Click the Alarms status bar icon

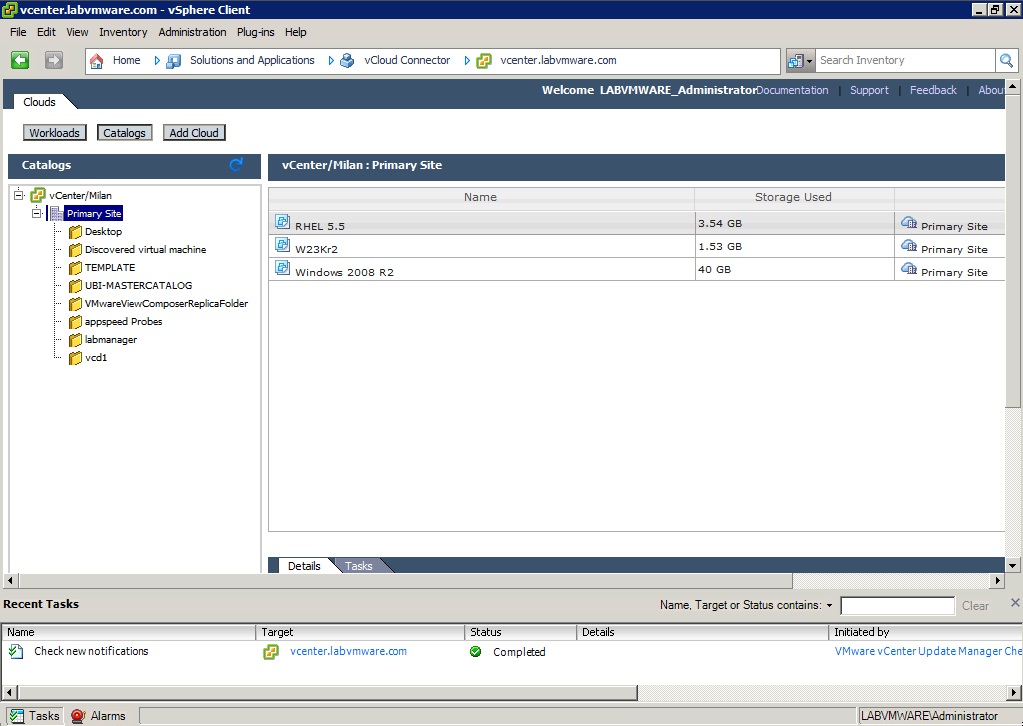click(78, 716)
